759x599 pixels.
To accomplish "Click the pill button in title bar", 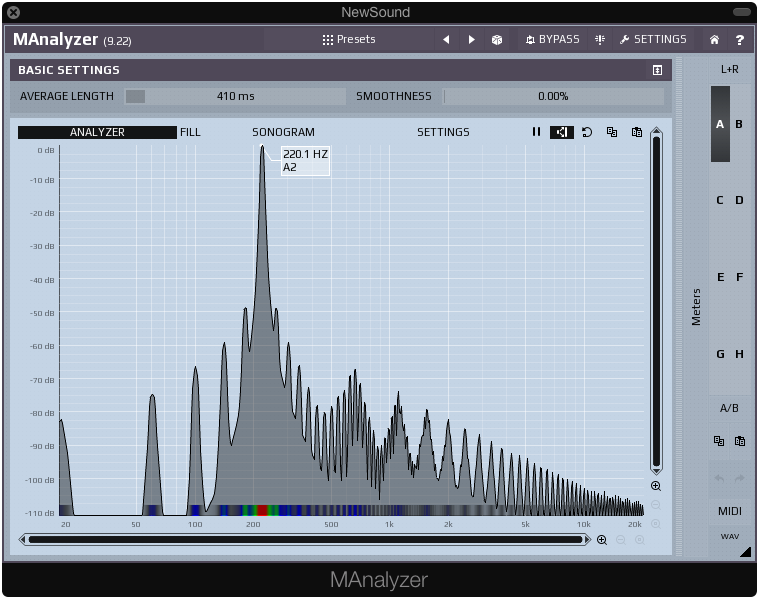I will tap(742, 12).
